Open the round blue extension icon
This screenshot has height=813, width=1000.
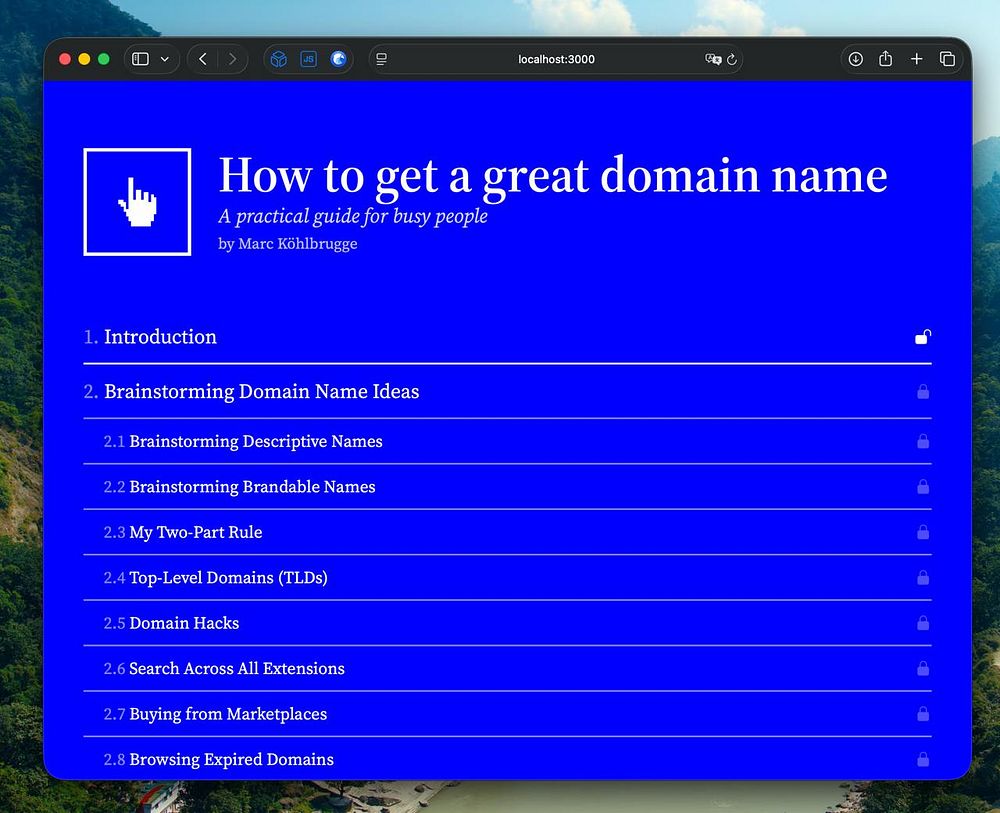[x=339, y=59]
